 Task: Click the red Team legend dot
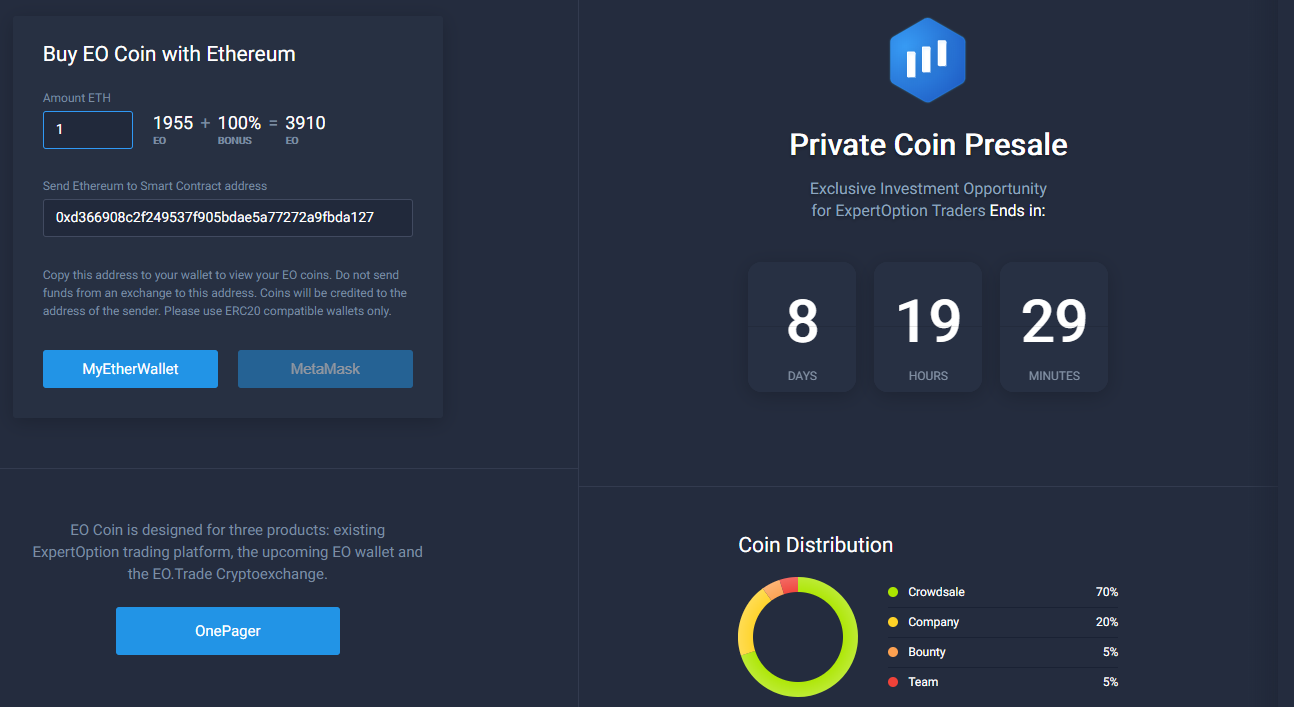click(893, 682)
